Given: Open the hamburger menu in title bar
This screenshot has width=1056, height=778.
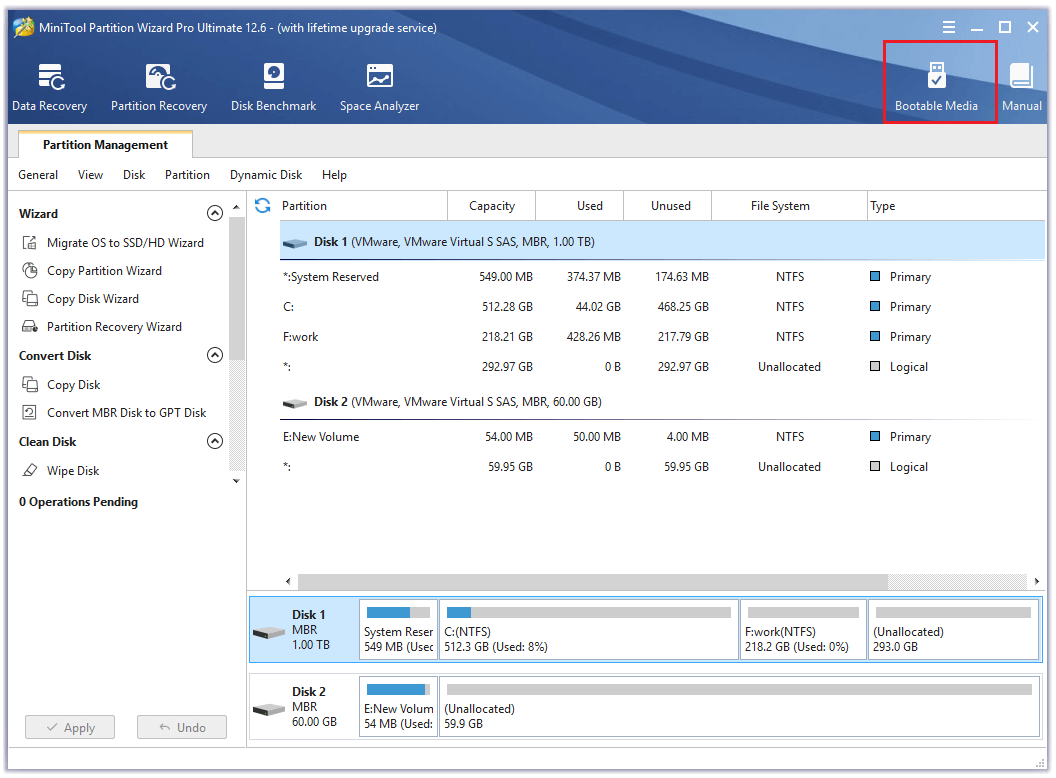Looking at the screenshot, I should click(x=949, y=27).
